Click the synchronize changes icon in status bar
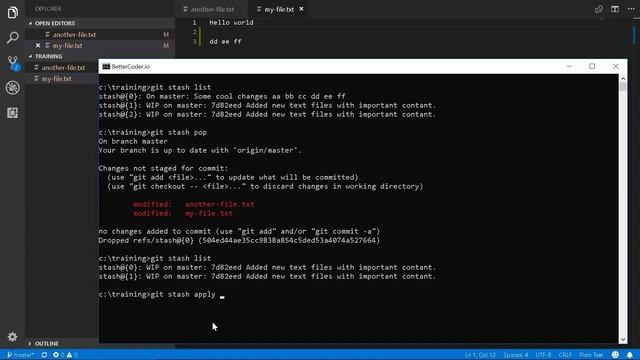The image size is (640, 360). (x=44, y=355)
